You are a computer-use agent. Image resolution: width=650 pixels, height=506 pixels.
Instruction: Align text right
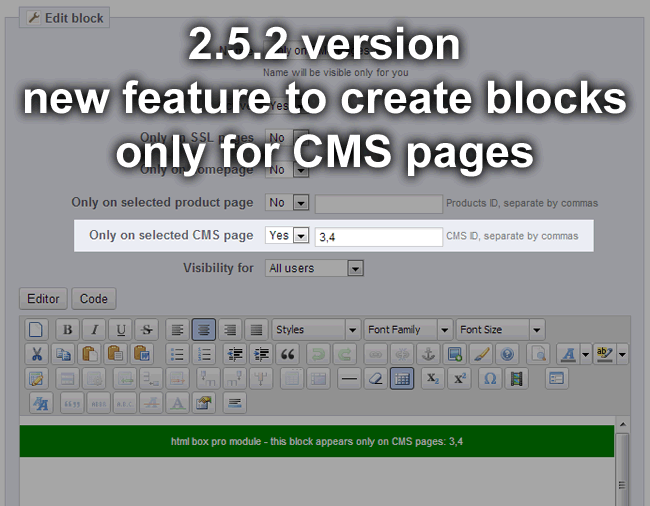coord(230,329)
